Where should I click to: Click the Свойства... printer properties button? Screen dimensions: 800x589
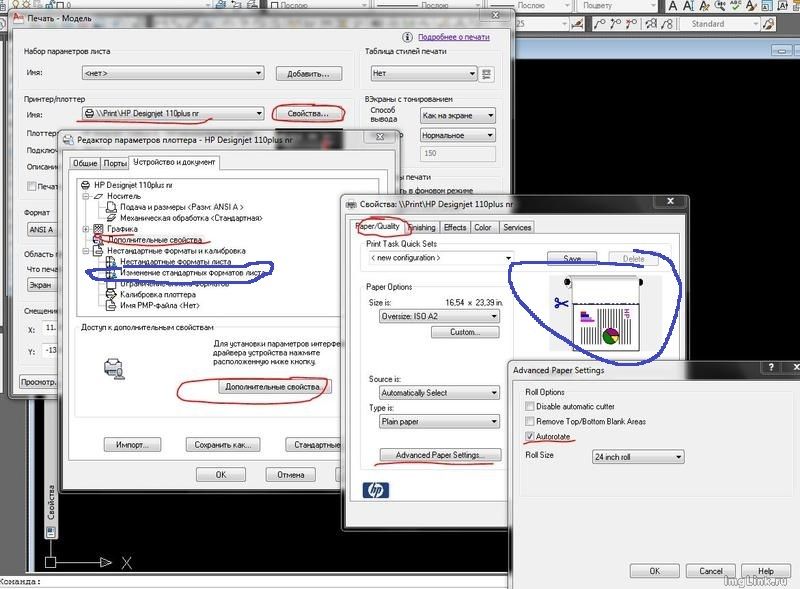click(x=308, y=113)
